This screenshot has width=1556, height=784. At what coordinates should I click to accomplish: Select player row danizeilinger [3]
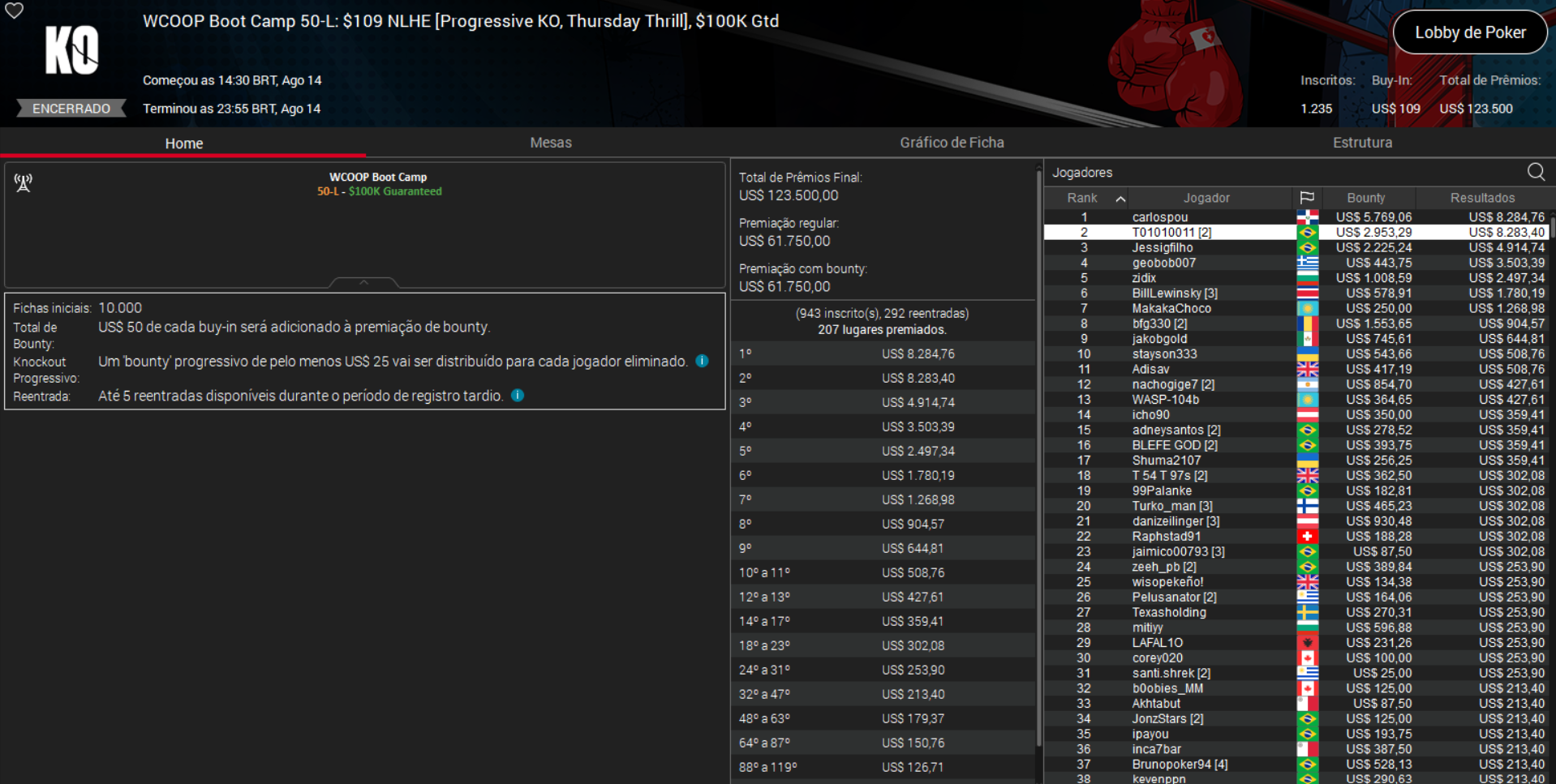[x=1296, y=521]
